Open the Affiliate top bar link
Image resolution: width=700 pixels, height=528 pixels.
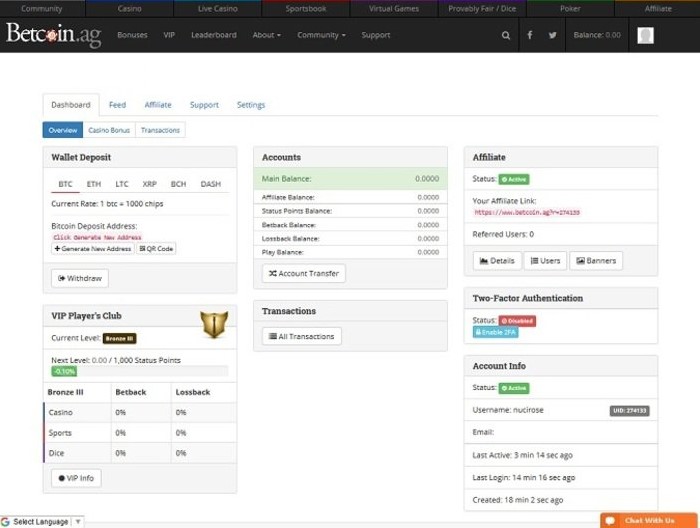[658, 8]
